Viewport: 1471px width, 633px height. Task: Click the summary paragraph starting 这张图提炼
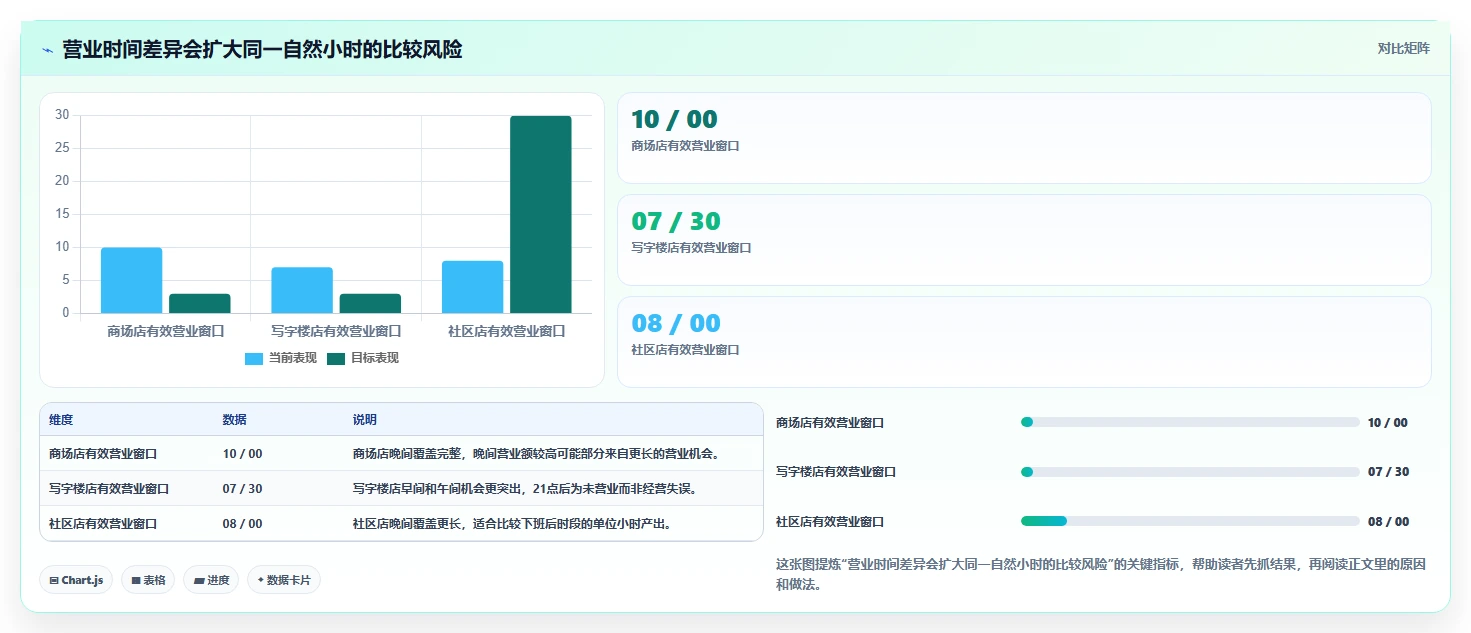point(1100,574)
